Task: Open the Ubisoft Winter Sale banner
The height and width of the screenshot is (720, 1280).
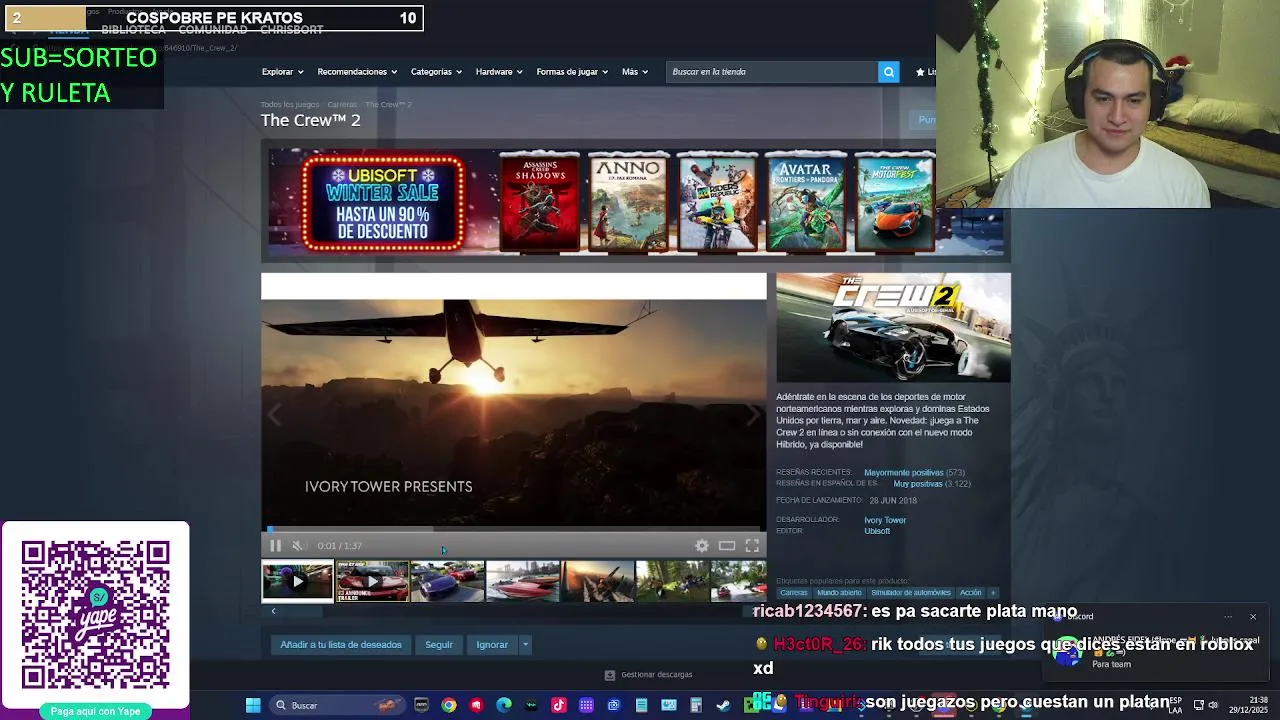Action: point(384,201)
